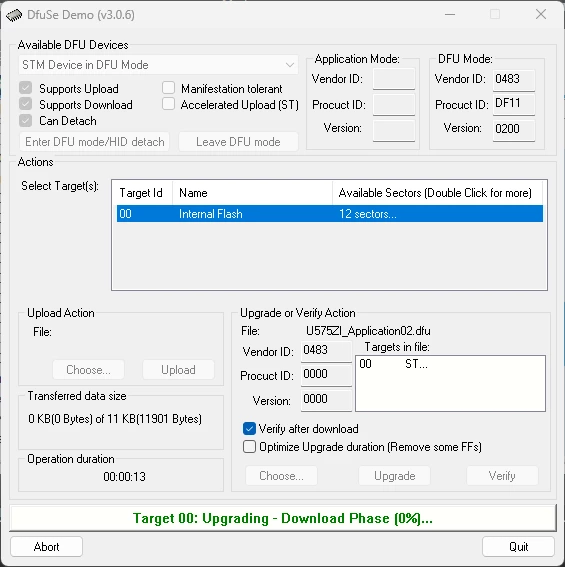
Task: Minimize the DfuSe Demo window
Action: [x=450, y=14]
